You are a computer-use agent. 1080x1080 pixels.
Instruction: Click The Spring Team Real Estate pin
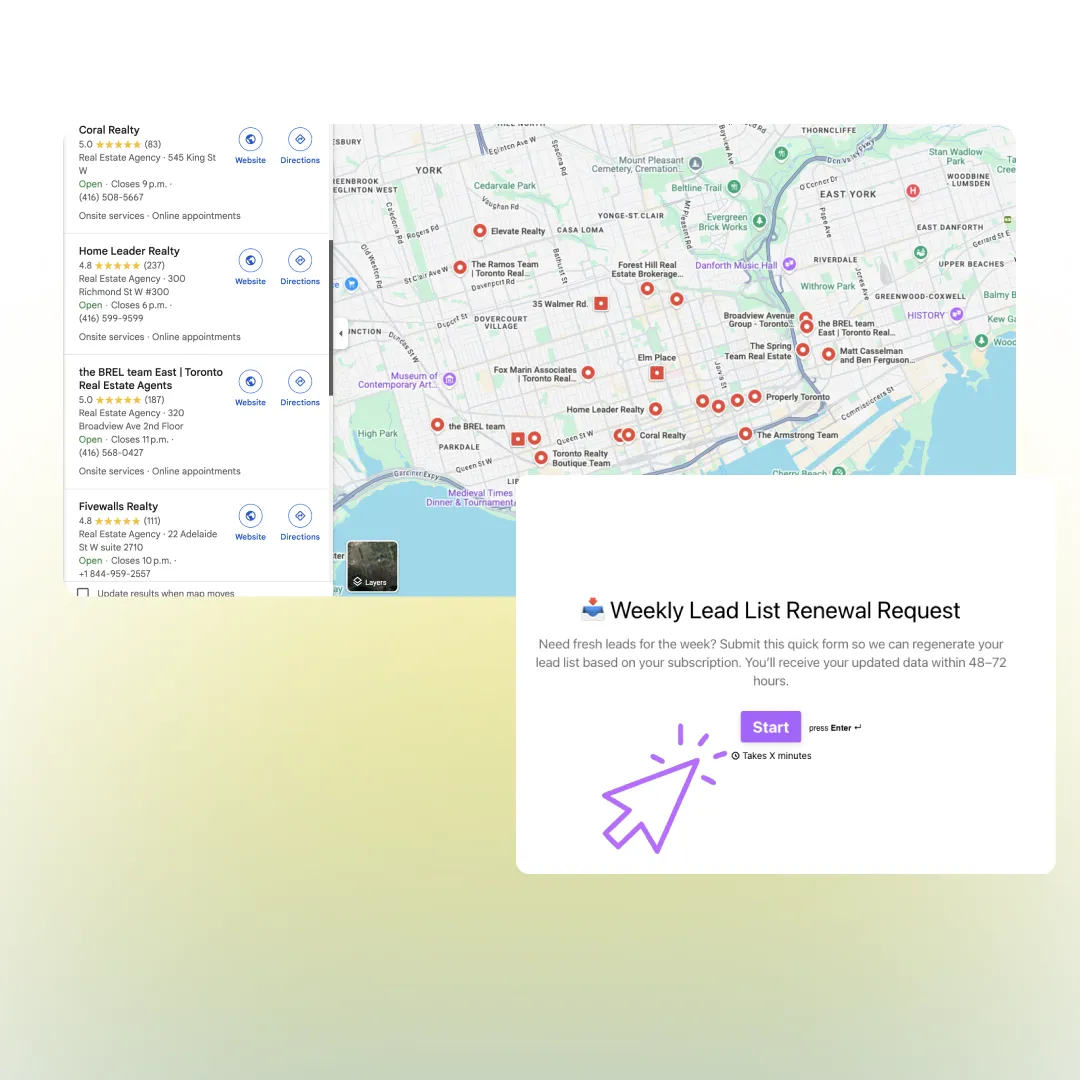pos(802,350)
